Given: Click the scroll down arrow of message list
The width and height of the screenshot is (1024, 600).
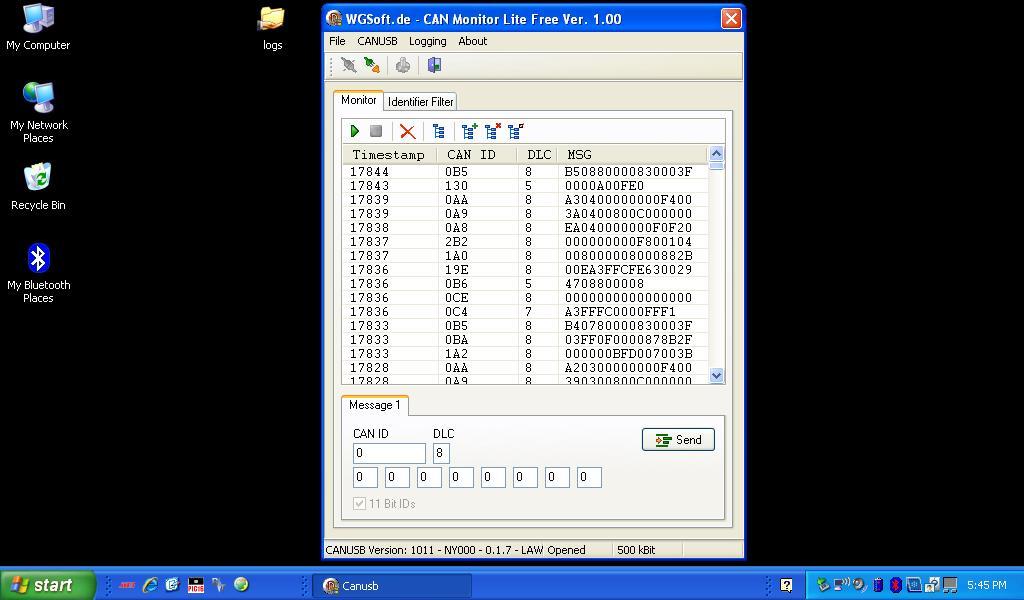Looking at the screenshot, I should click(716, 375).
